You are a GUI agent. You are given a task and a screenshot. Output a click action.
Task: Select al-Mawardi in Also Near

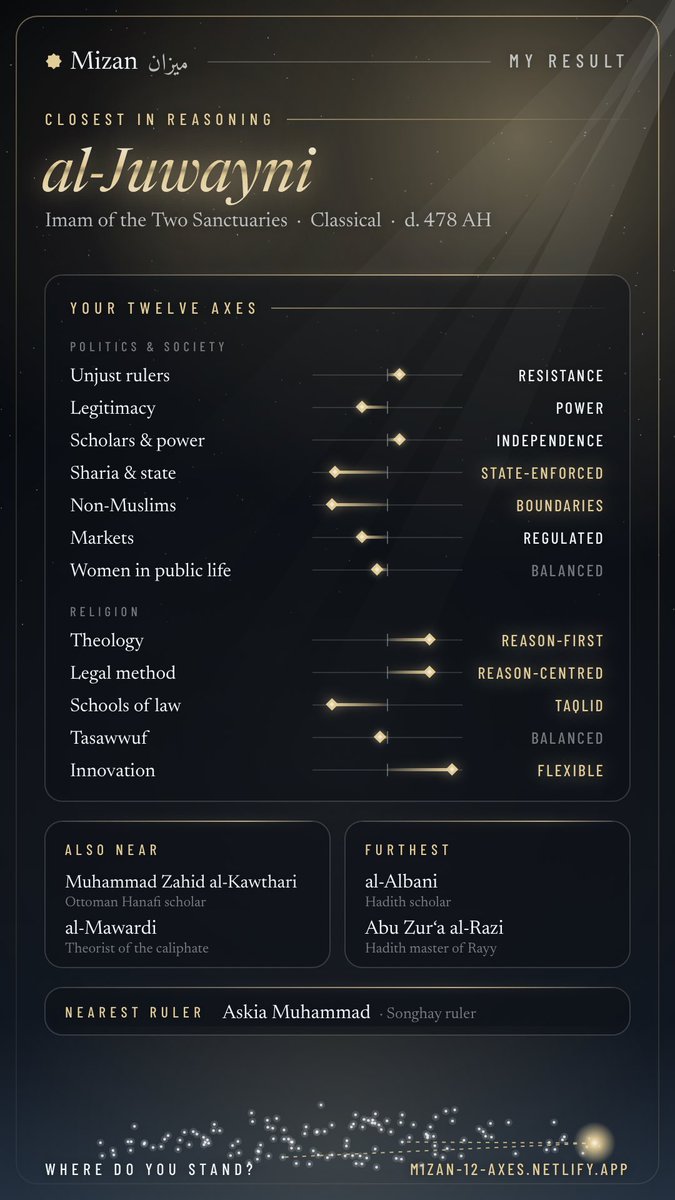click(109, 927)
